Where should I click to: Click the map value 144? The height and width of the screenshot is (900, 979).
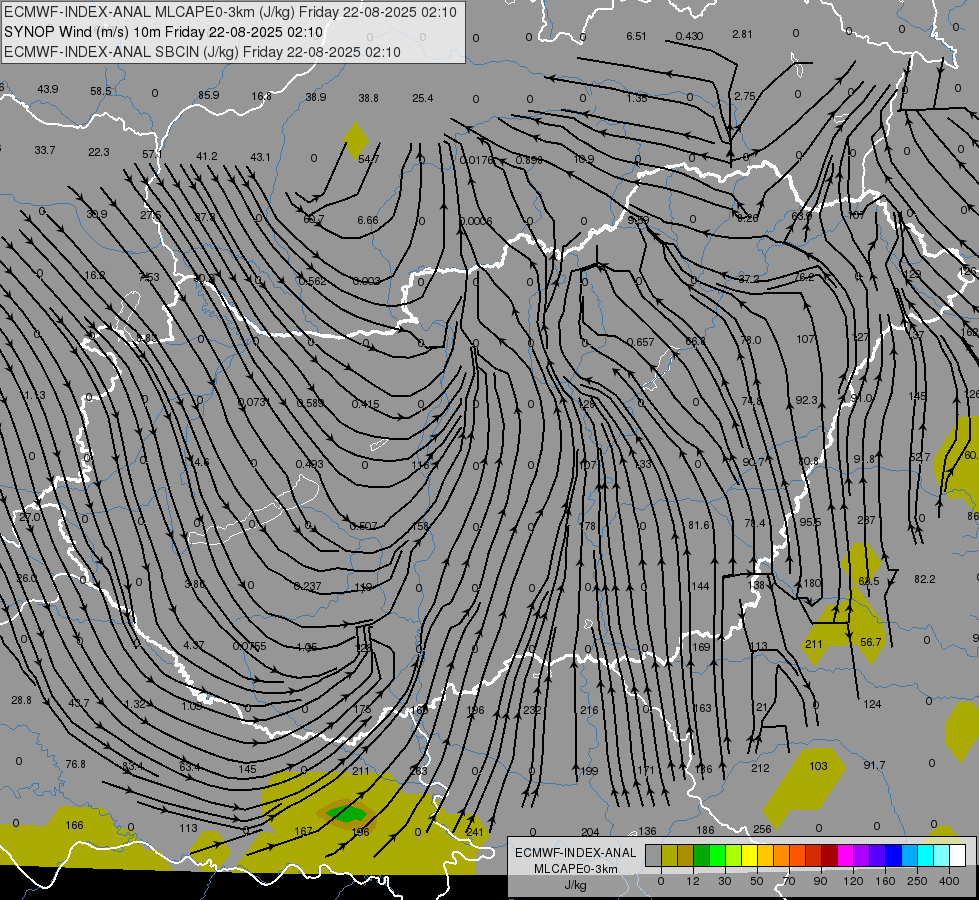(701, 586)
